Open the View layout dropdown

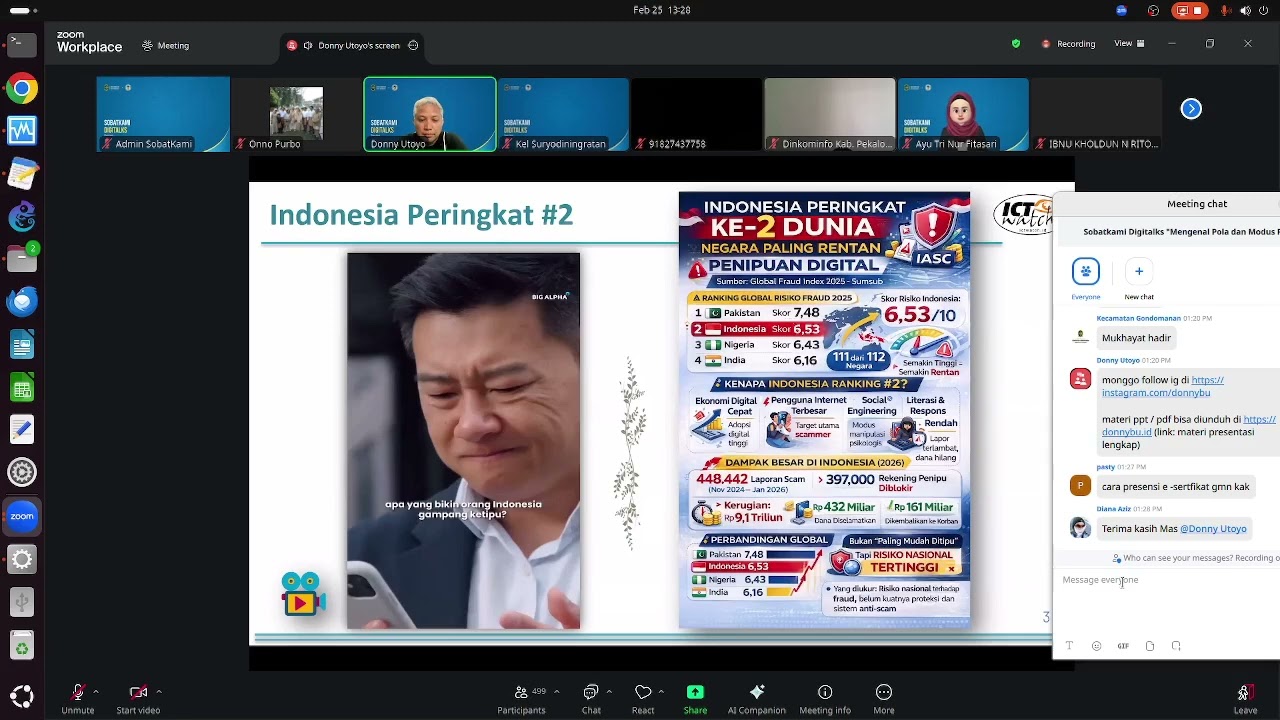[x=1129, y=44]
